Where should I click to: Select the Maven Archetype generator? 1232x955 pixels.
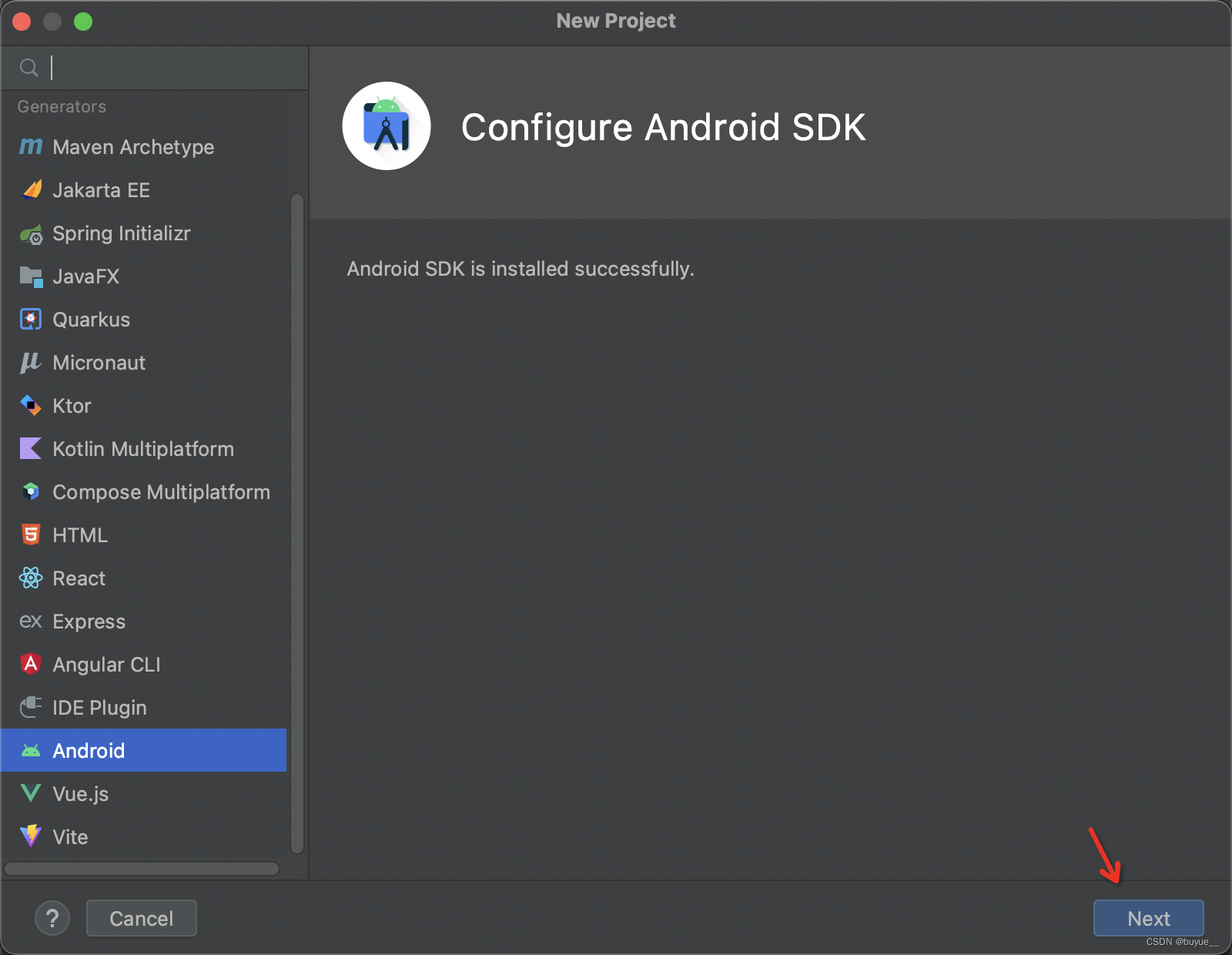(144, 146)
